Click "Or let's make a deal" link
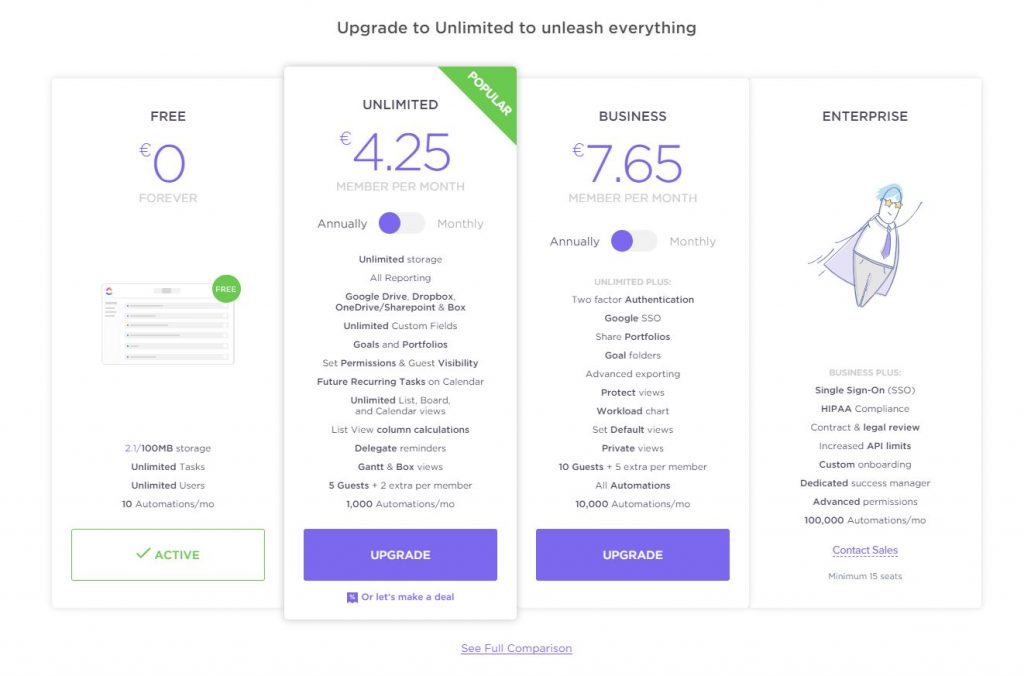Viewport: 1024px width, 676px height. click(408, 597)
